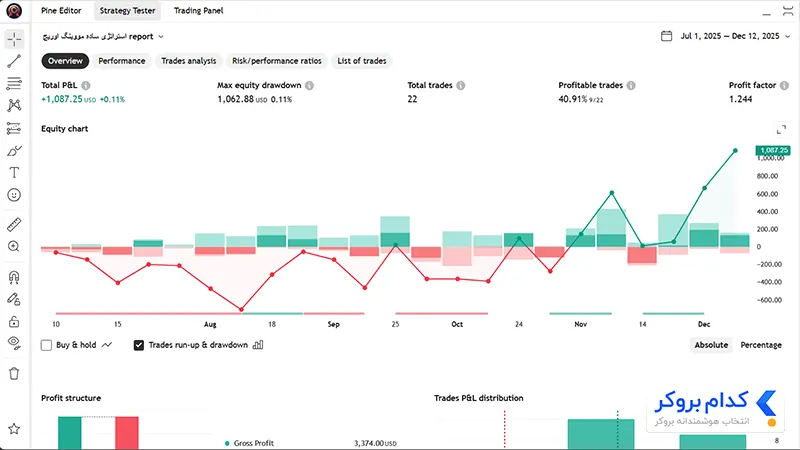The width and height of the screenshot is (800, 450).
Task: Open the text annotation tool
Action: click(14, 172)
